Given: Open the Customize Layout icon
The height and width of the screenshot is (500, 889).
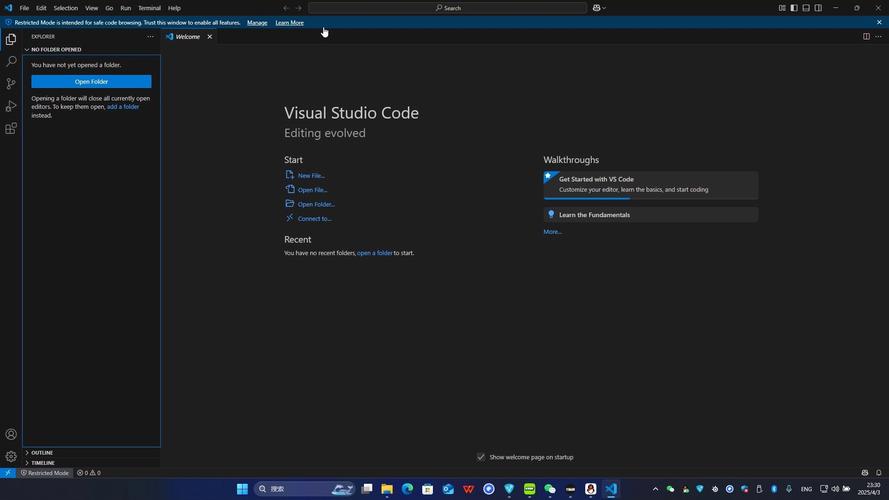Looking at the screenshot, I should (x=782, y=8).
